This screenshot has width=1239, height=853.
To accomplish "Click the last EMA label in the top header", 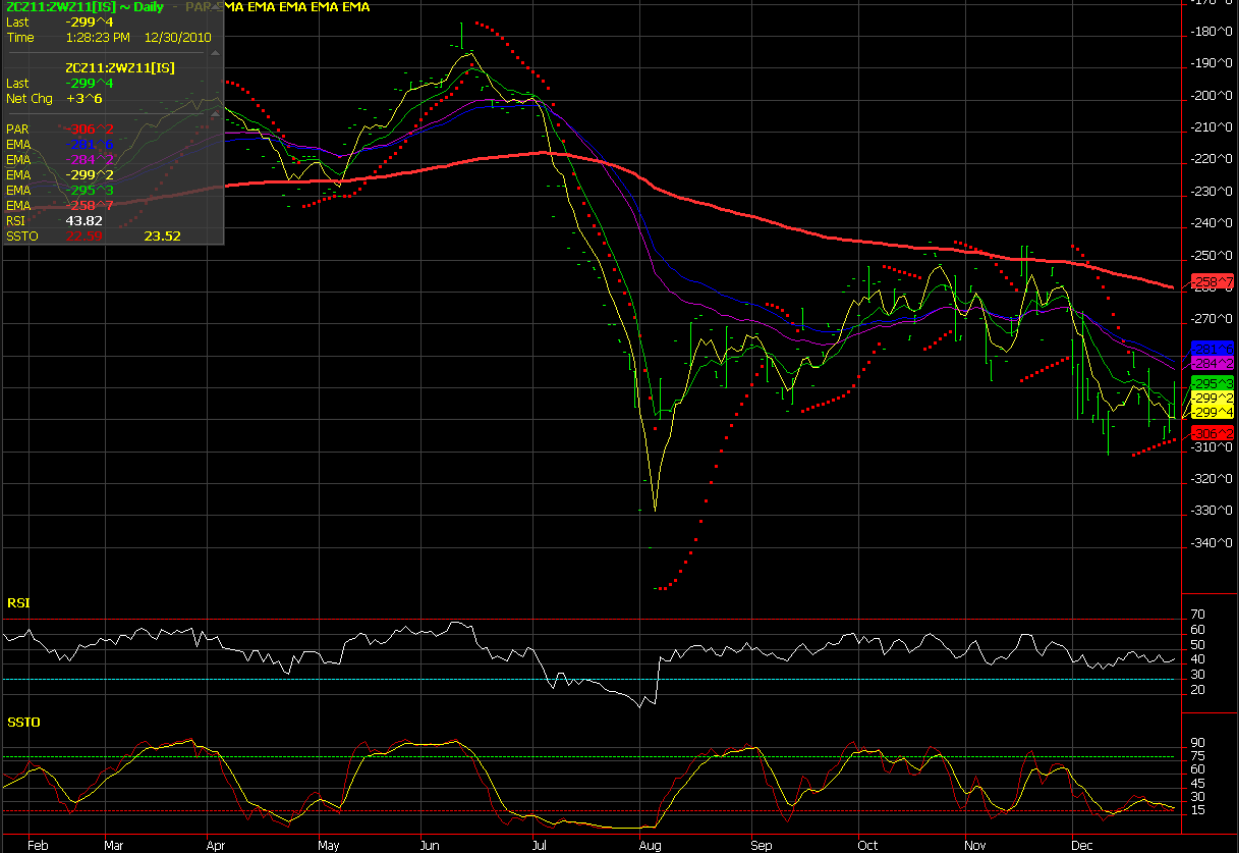I will (355, 7).
